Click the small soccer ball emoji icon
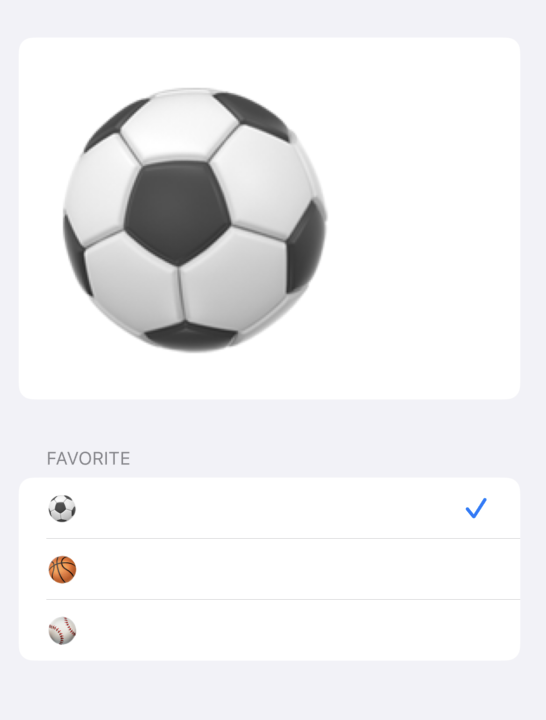Image resolution: width=546 pixels, height=720 pixels. coord(62,508)
